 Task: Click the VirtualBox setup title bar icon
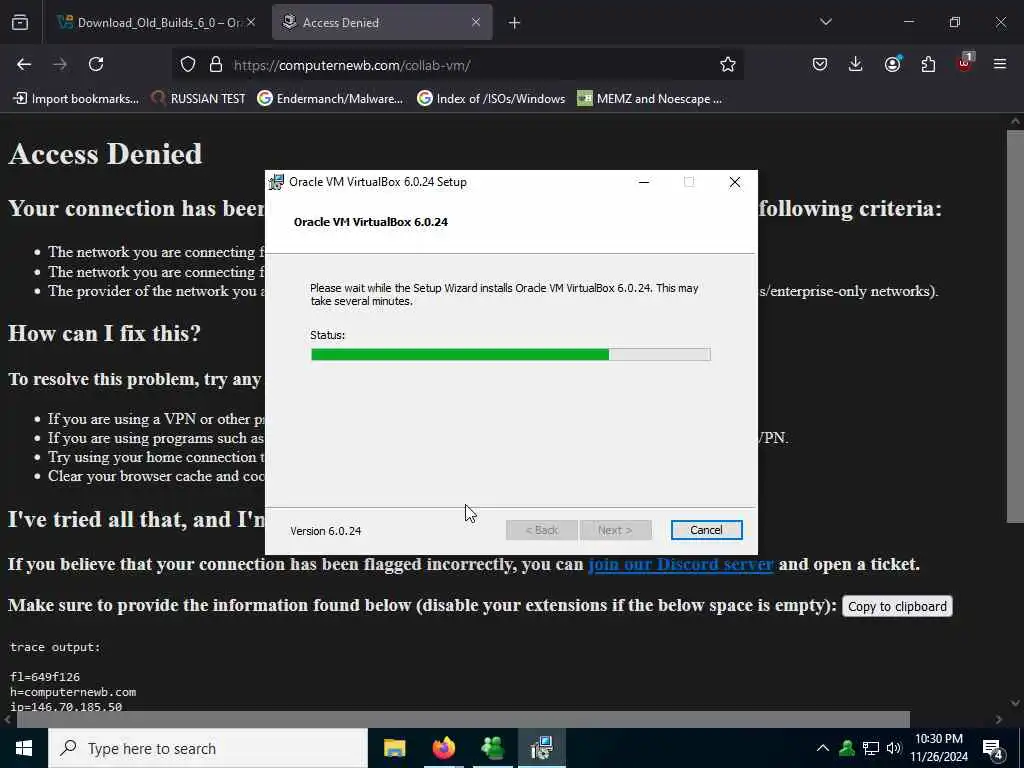pos(277,182)
